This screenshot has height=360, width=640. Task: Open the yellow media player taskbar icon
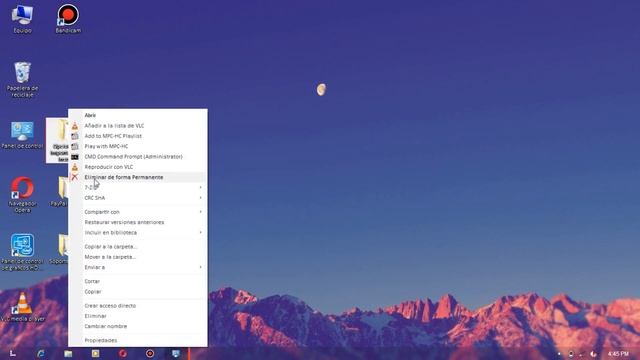tap(95, 353)
